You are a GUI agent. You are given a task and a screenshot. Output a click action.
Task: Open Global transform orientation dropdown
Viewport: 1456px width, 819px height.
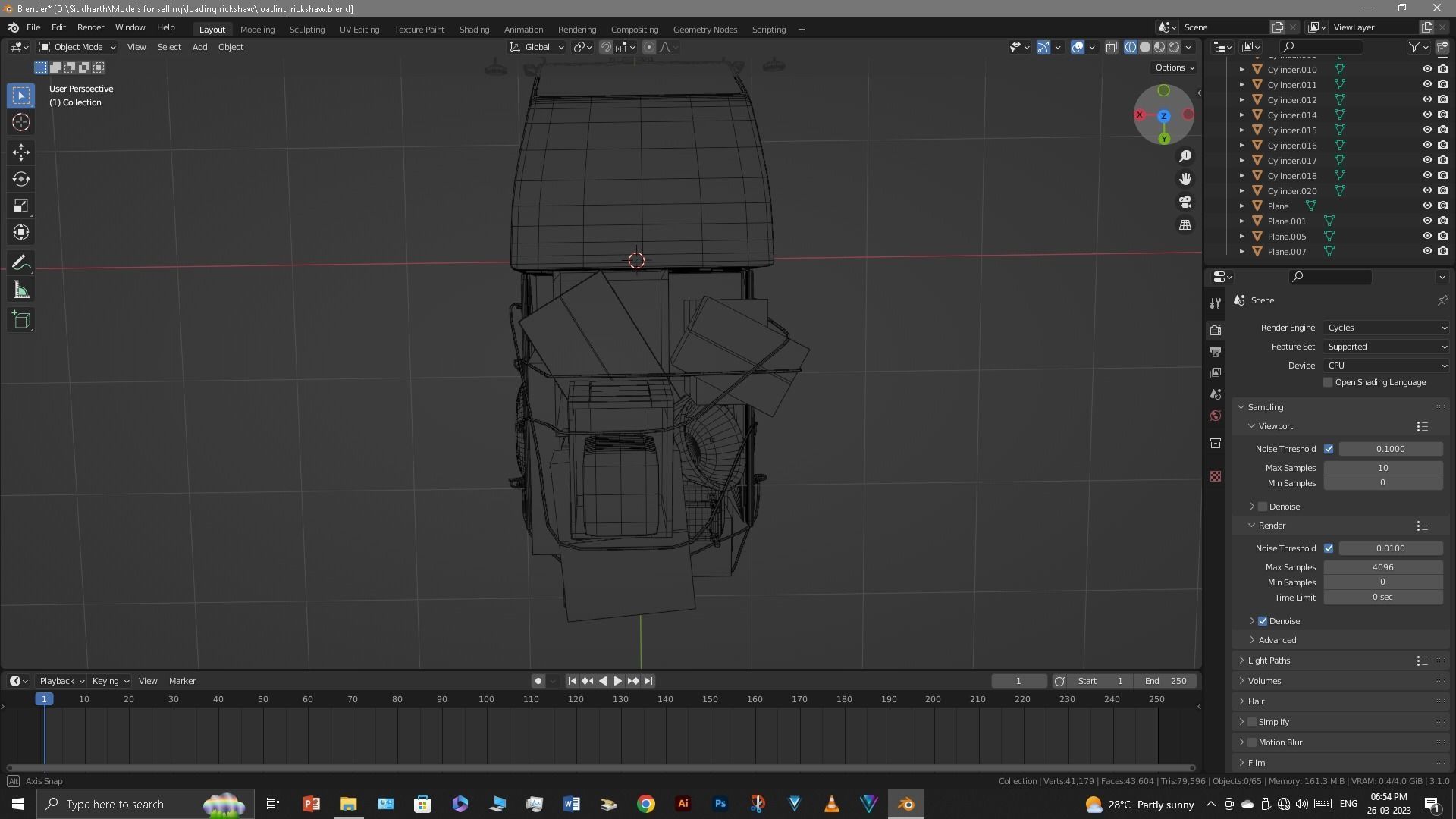tap(537, 47)
